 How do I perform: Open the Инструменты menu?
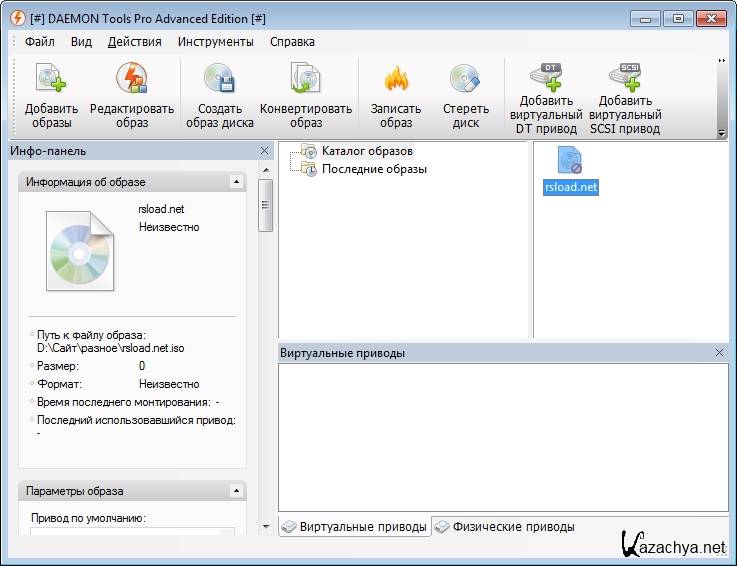(215, 42)
